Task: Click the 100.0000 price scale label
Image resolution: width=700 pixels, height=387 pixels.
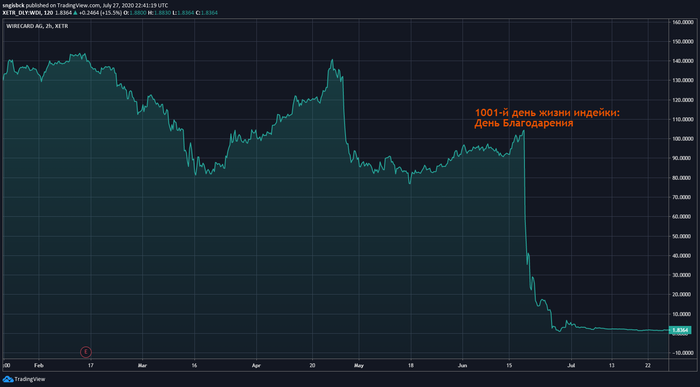Action: [x=683, y=139]
